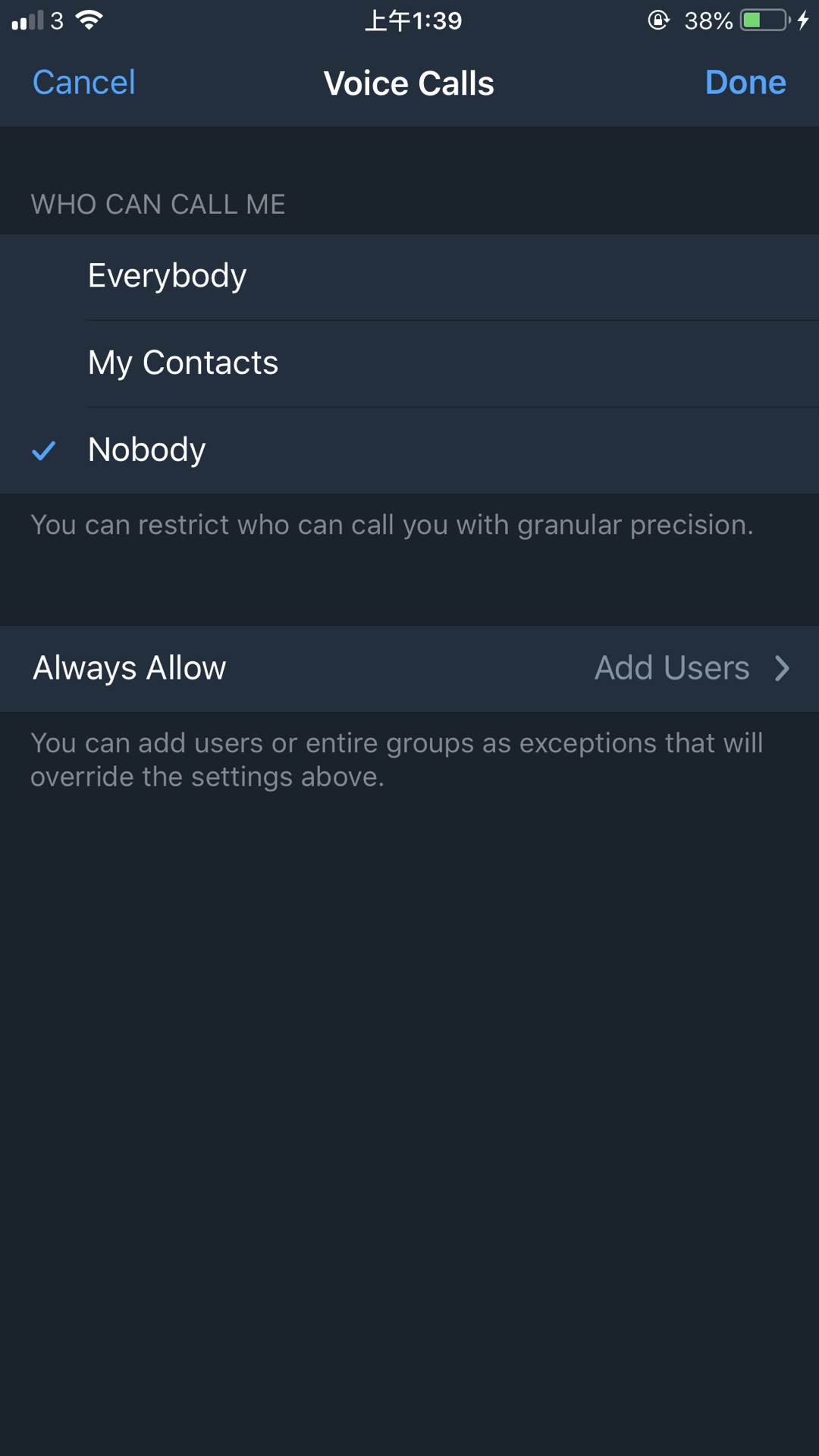Tap the 38% battery percentage

(x=708, y=20)
